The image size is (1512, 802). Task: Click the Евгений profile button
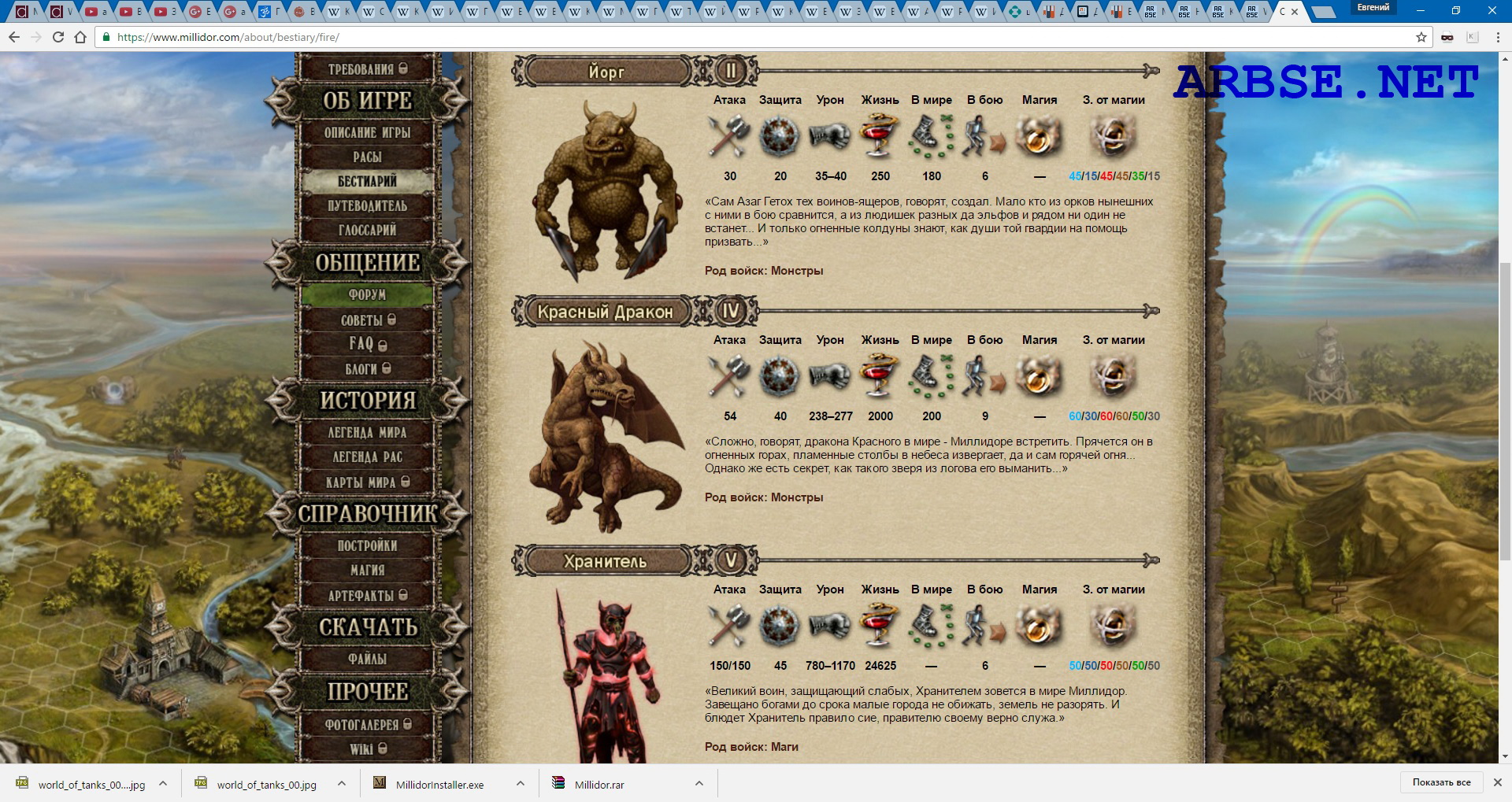(x=1373, y=8)
